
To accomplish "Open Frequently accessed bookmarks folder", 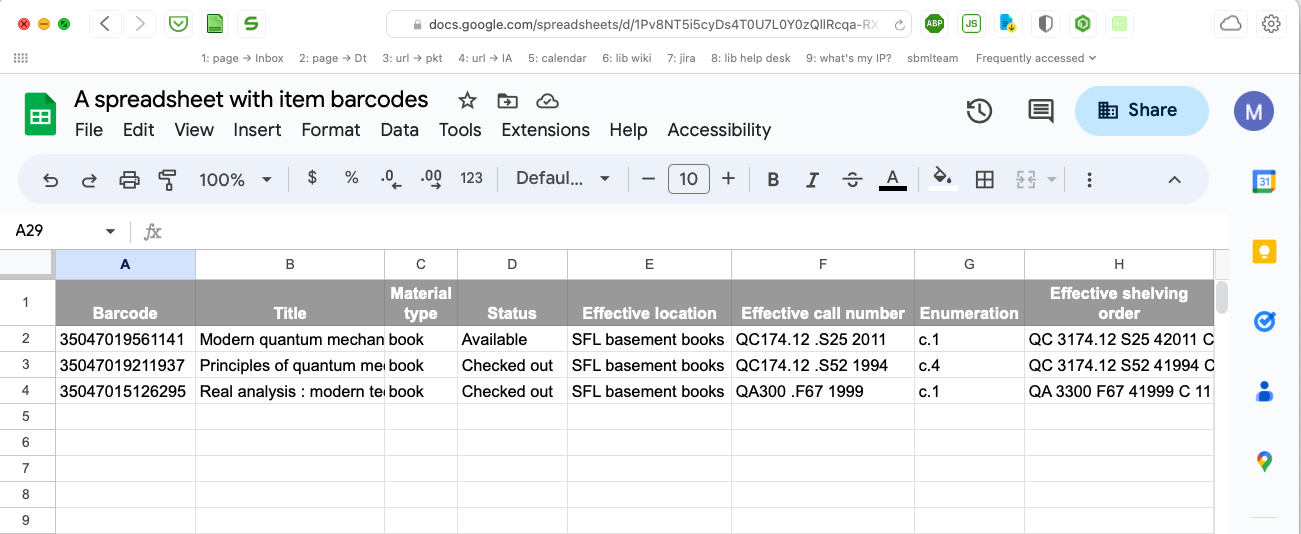I will coord(1036,58).
